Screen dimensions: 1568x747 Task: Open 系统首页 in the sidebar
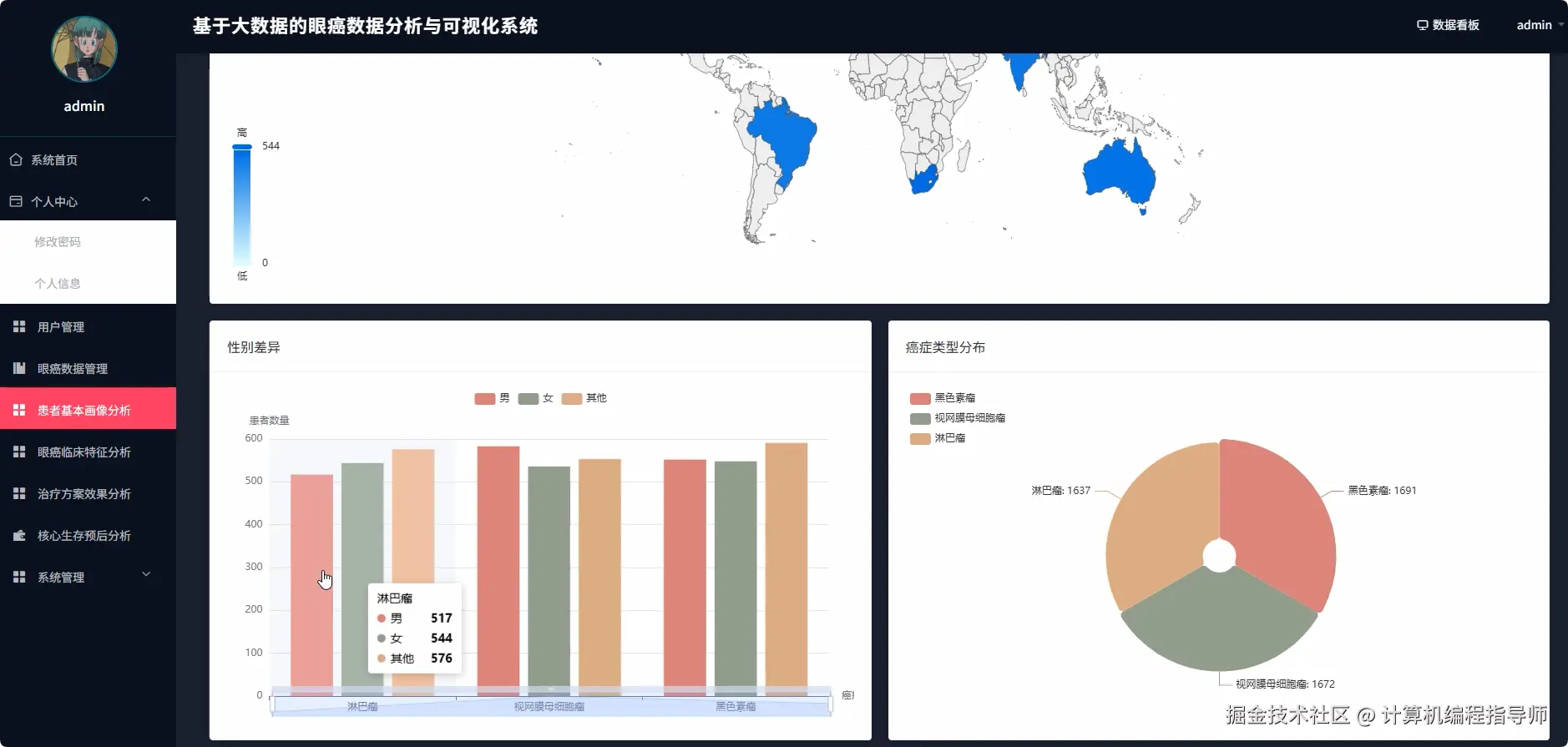click(x=88, y=159)
